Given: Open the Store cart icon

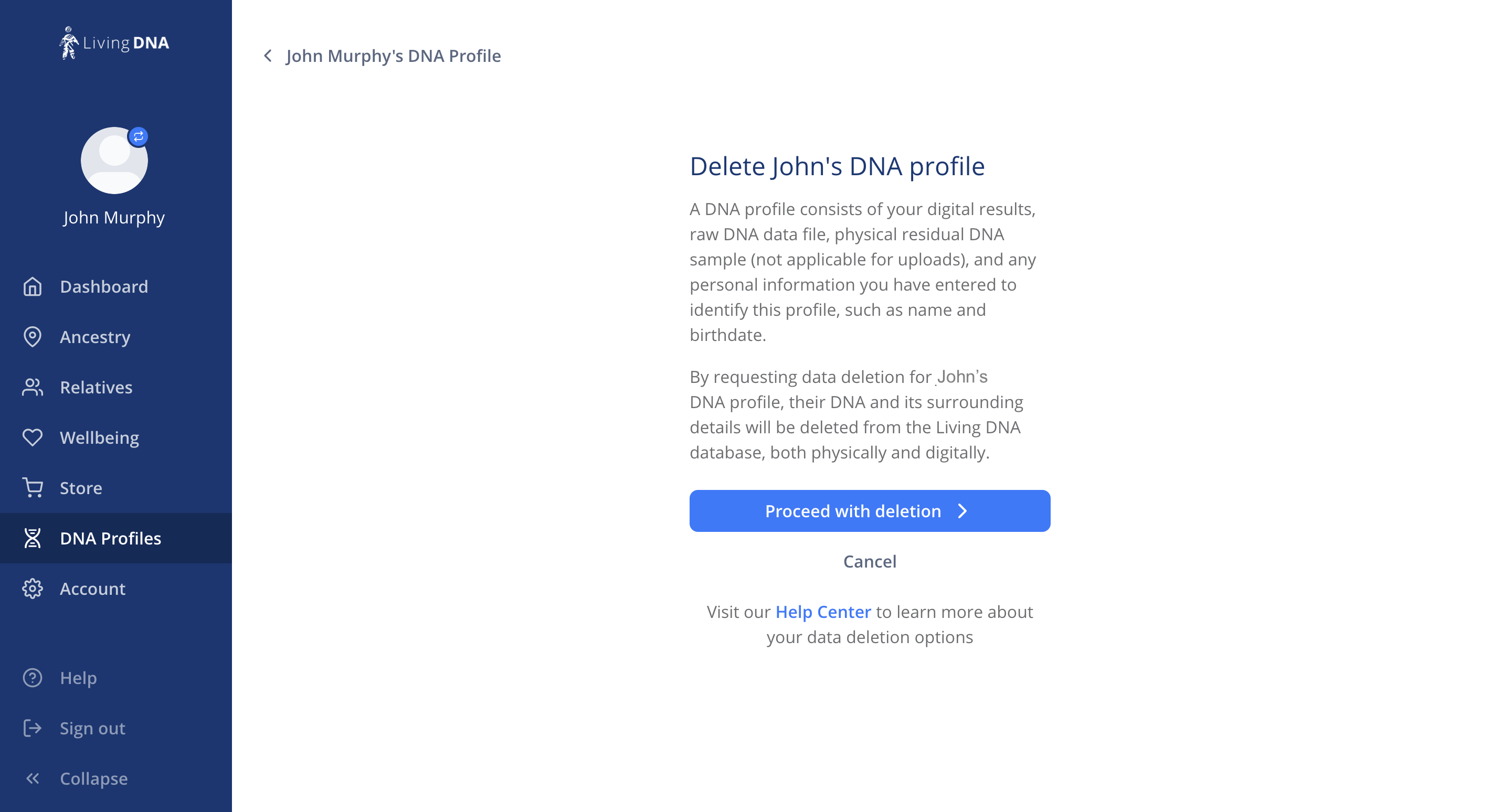Looking at the screenshot, I should pos(33,488).
